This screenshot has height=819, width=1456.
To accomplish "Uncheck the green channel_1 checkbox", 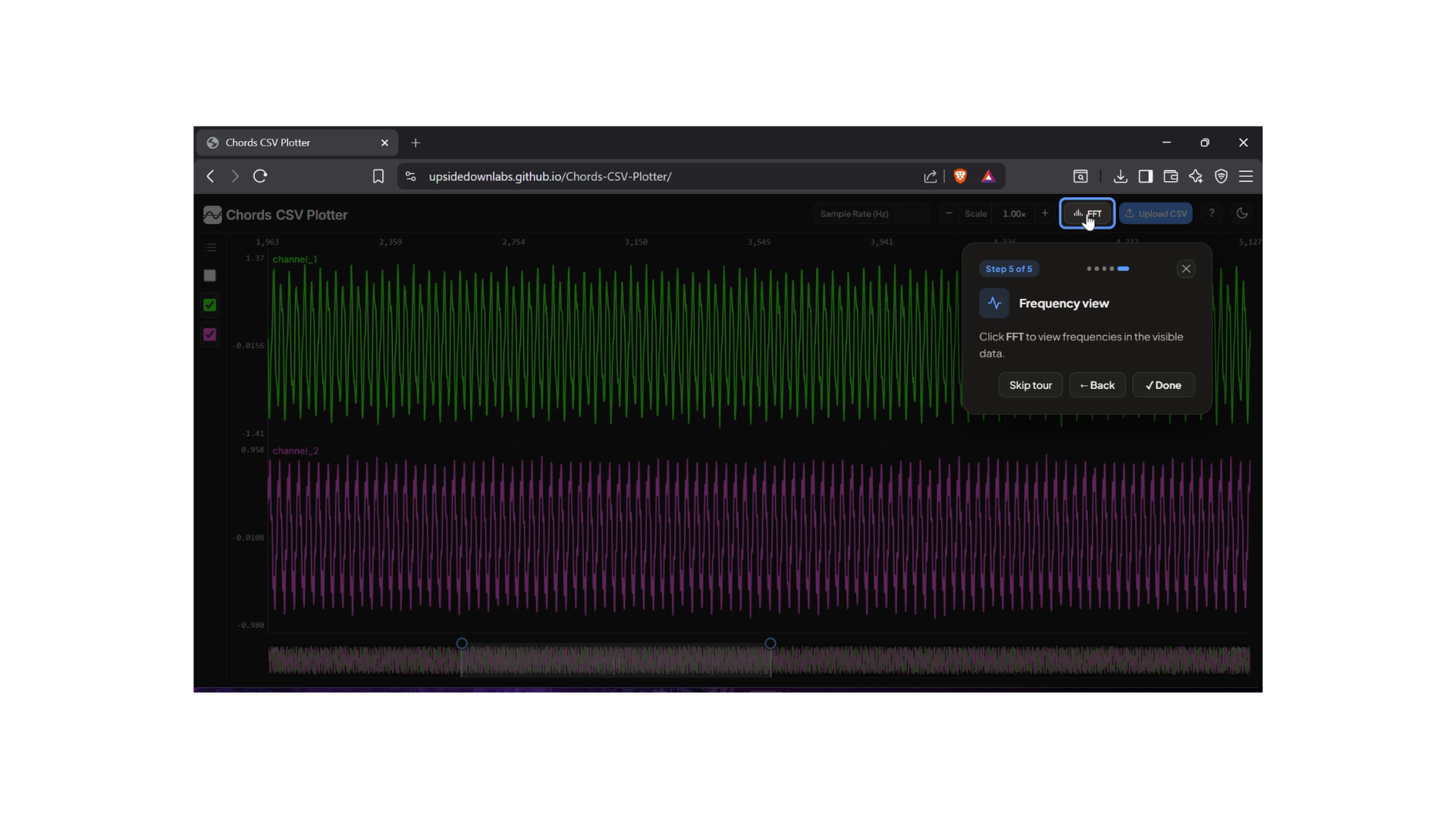I will point(210,305).
